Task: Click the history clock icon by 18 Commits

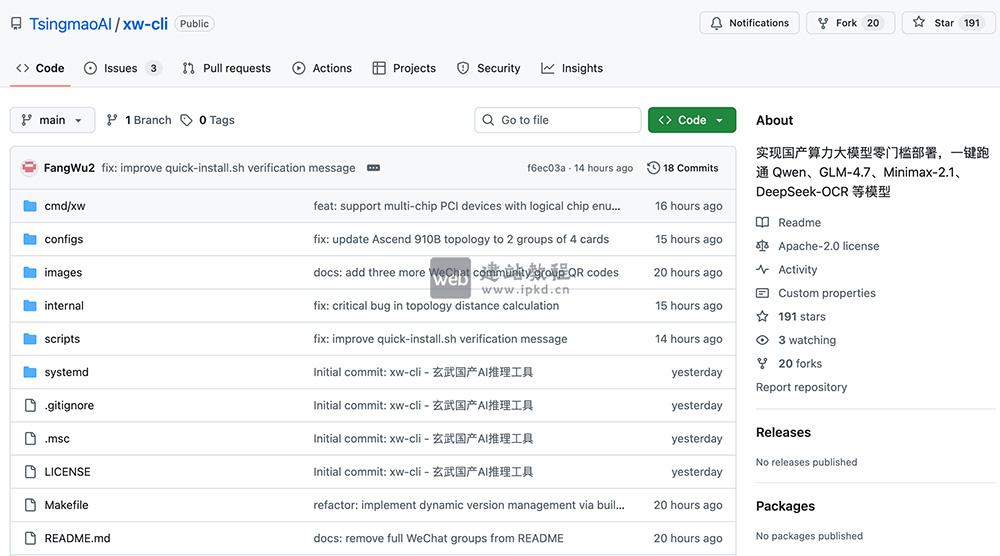Action: pyautogui.click(x=653, y=168)
